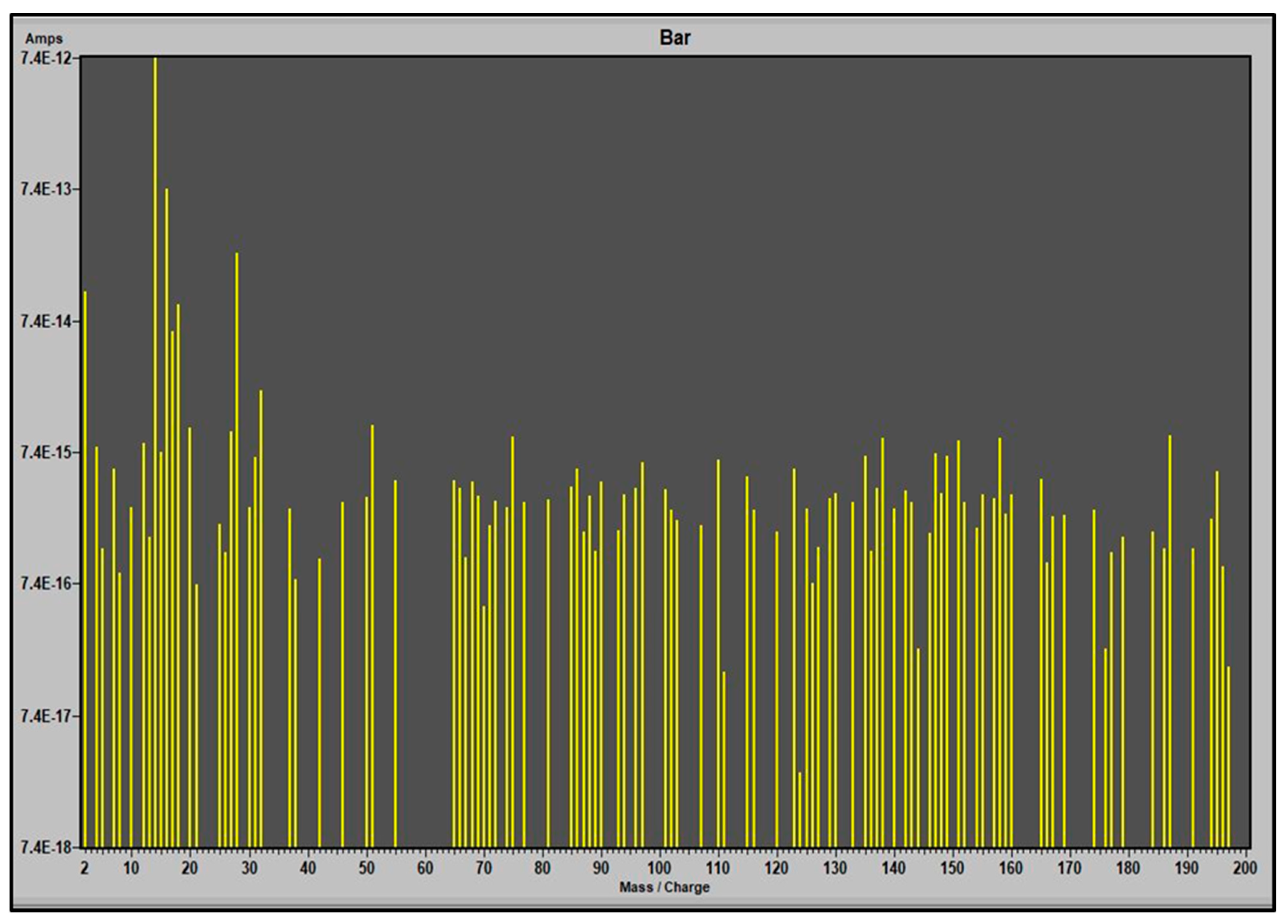1288x924 pixels.
Task: Click the x-axis label 100
Action: tap(659, 868)
